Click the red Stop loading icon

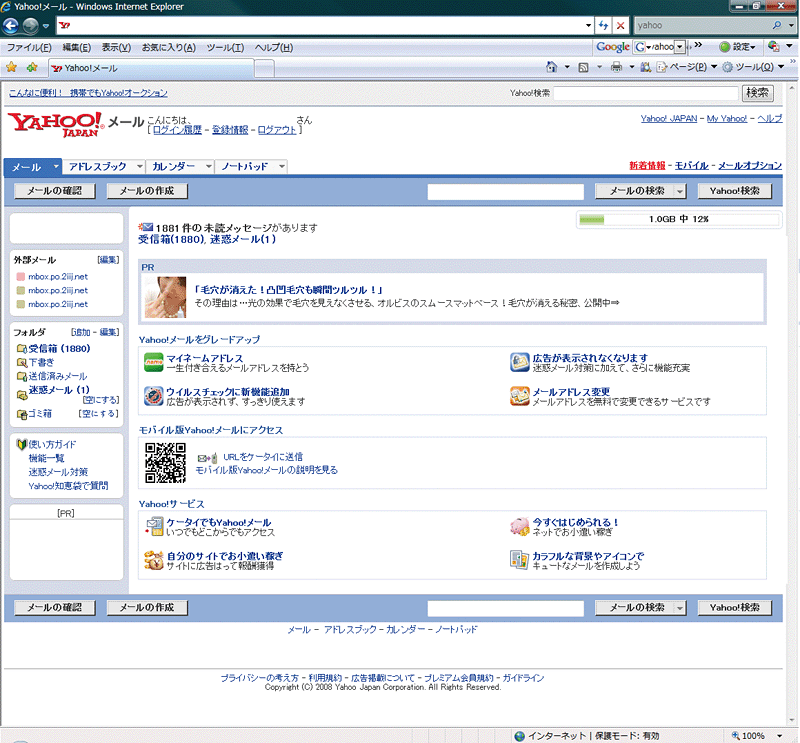tap(620, 25)
